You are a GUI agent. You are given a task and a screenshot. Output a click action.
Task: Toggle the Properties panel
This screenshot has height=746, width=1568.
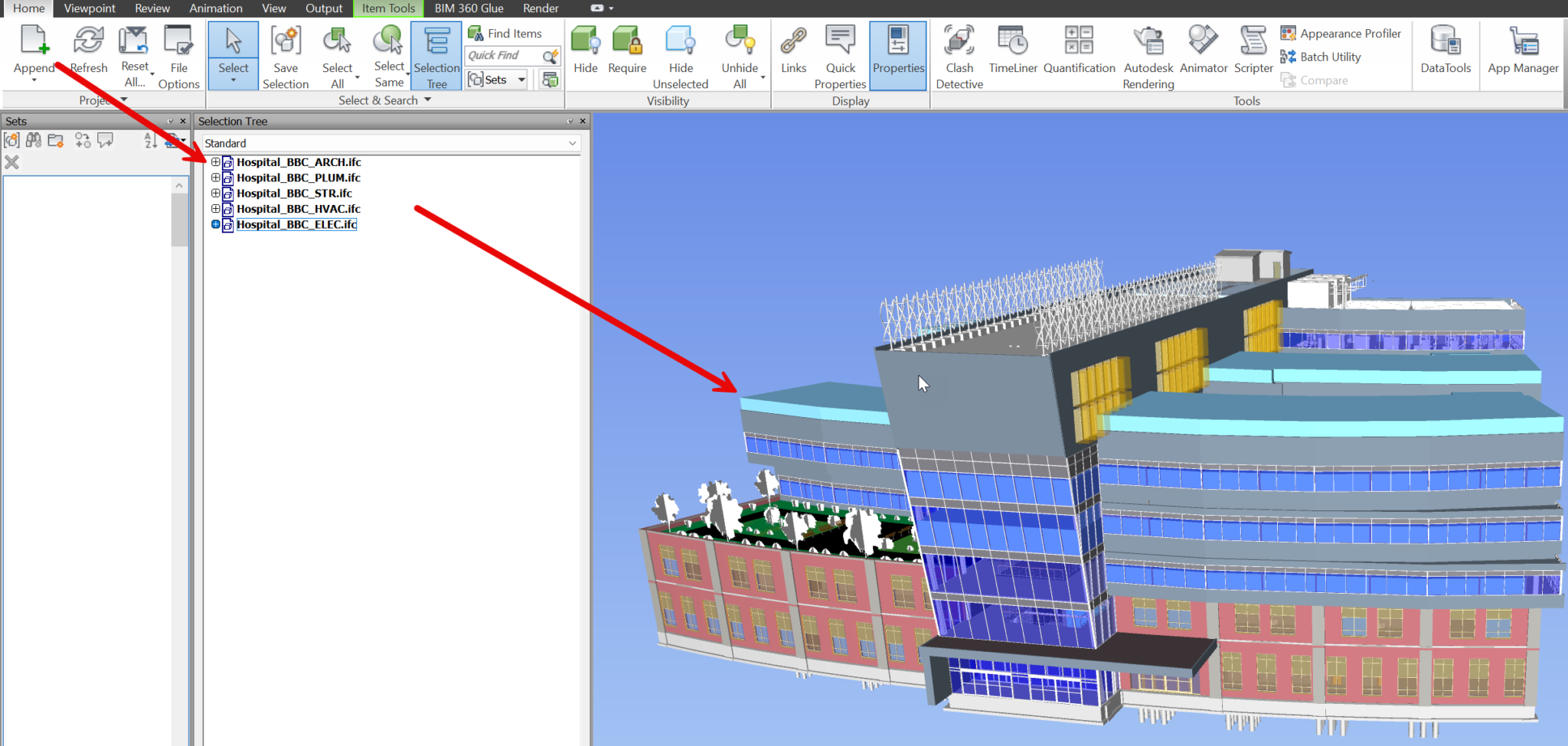[898, 54]
